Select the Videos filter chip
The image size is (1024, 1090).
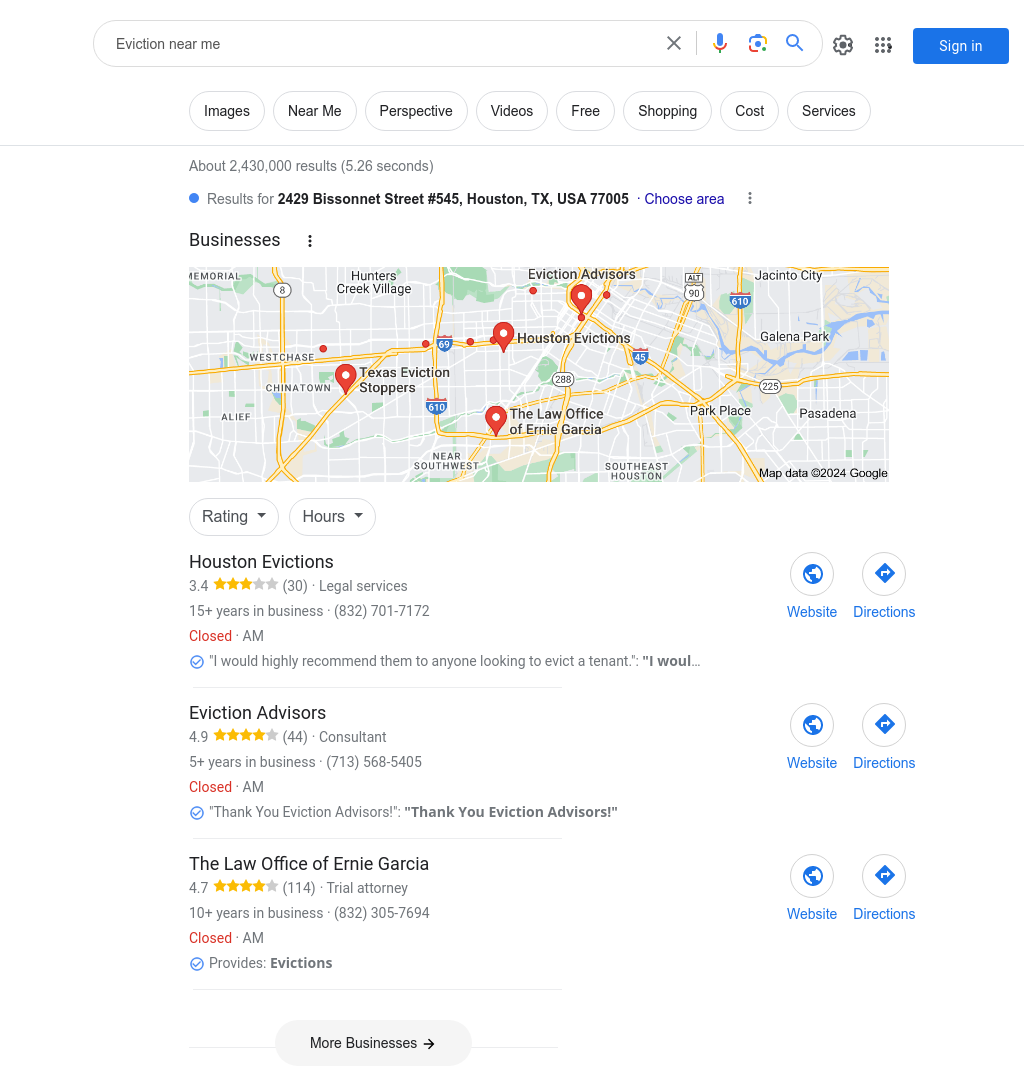click(512, 111)
